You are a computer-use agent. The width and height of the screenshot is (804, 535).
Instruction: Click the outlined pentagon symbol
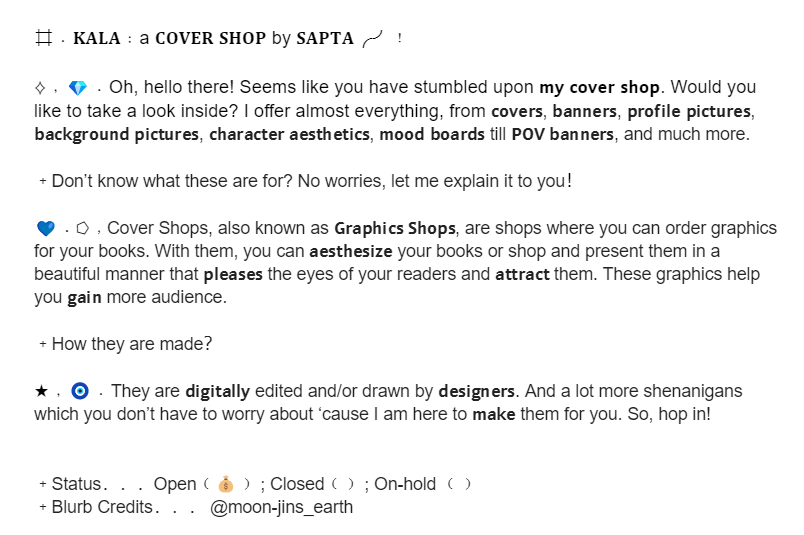pyautogui.click(x=82, y=228)
